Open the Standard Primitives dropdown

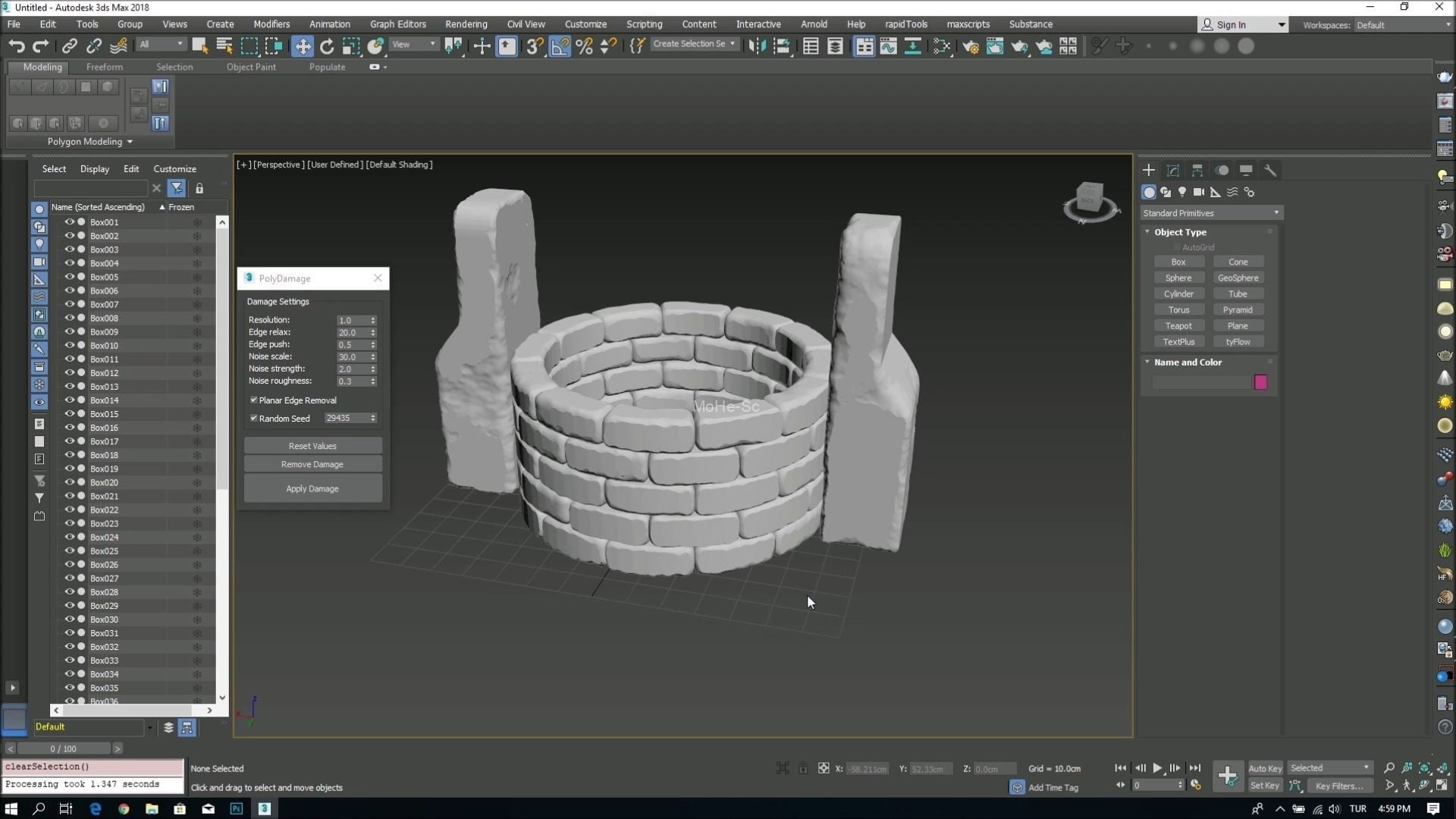point(1210,213)
